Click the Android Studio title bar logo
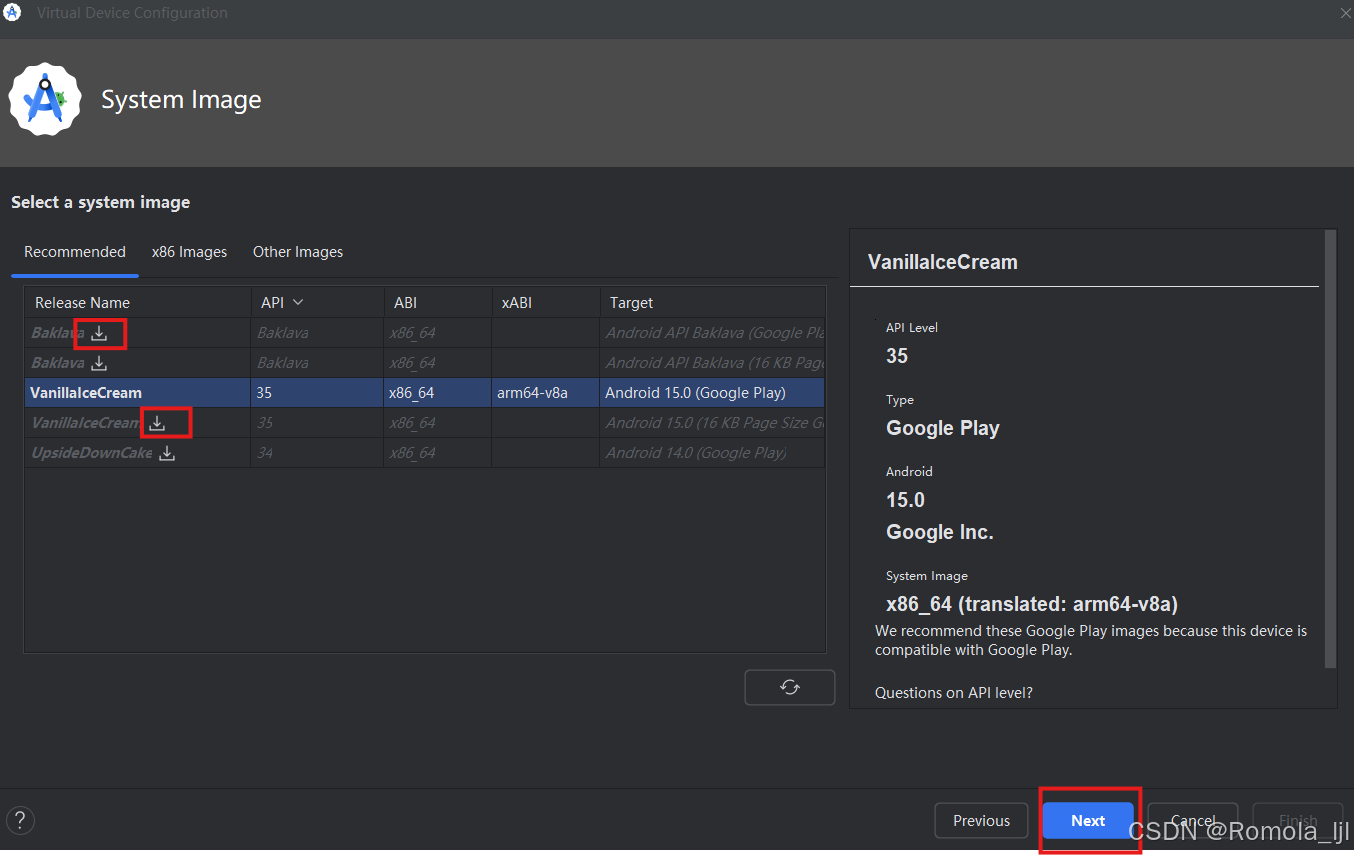The width and height of the screenshot is (1354, 855). pos(13,13)
